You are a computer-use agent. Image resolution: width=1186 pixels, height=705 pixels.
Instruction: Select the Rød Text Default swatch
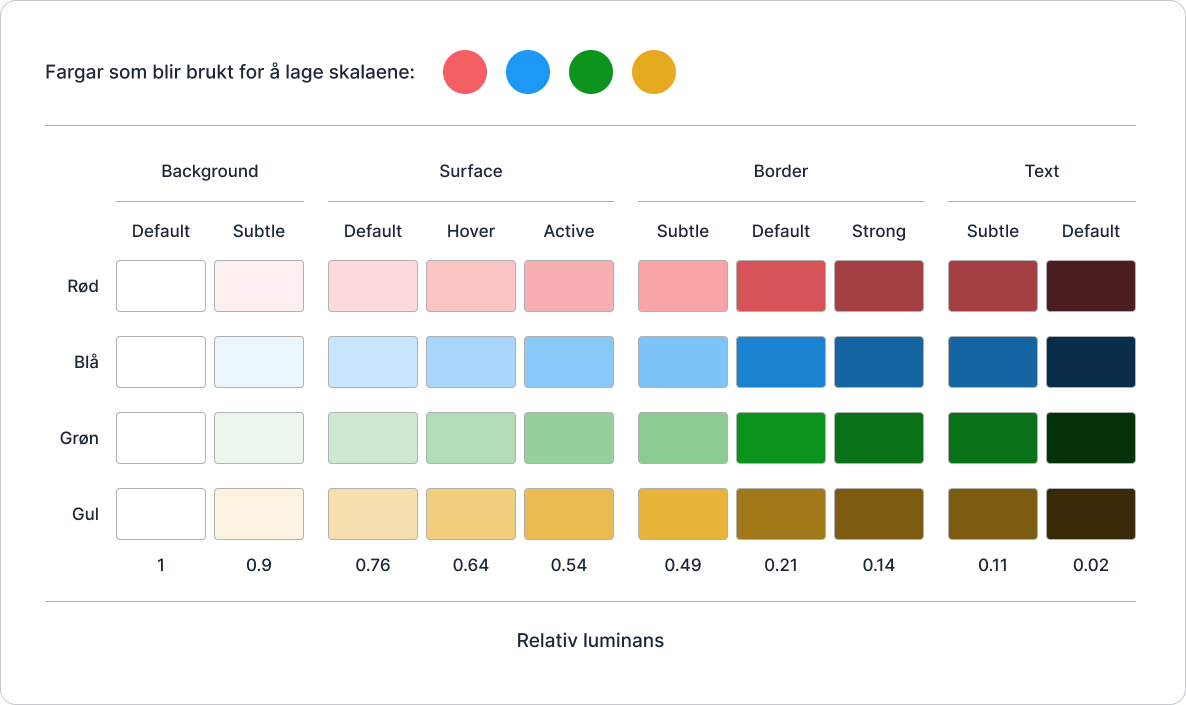pyautogui.click(x=1091, y=286)
